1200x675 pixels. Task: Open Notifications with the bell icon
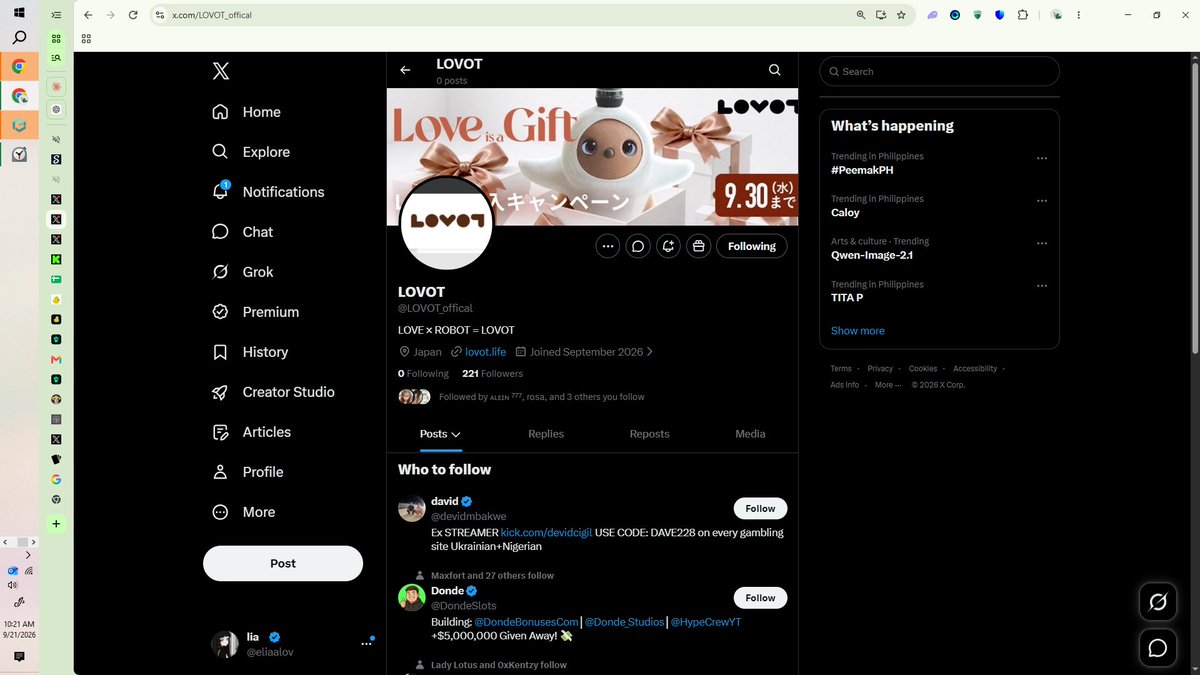tap(268, 192)
